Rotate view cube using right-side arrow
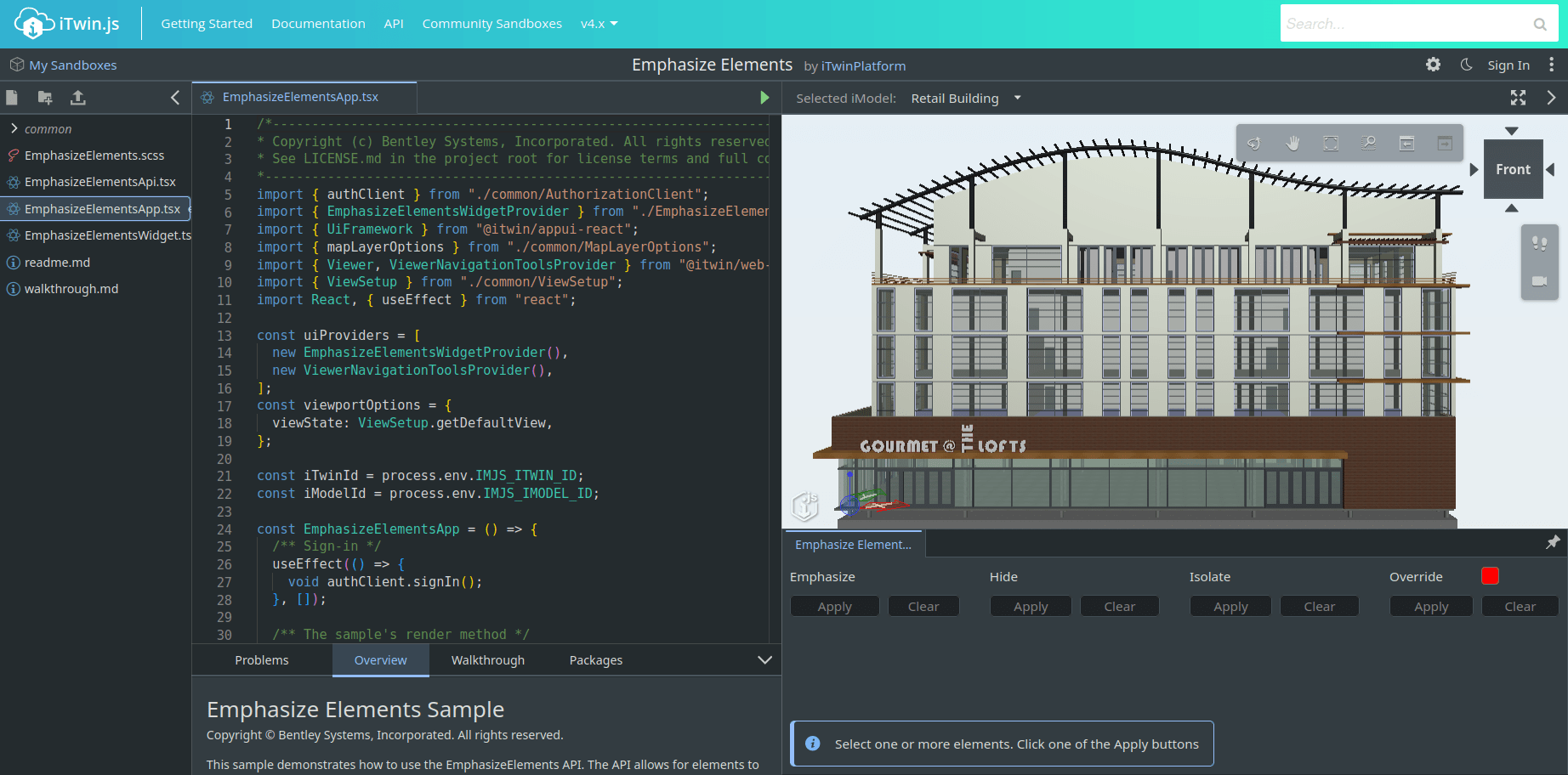Viewport: 1568px width, 775px height. [1551, 170]
